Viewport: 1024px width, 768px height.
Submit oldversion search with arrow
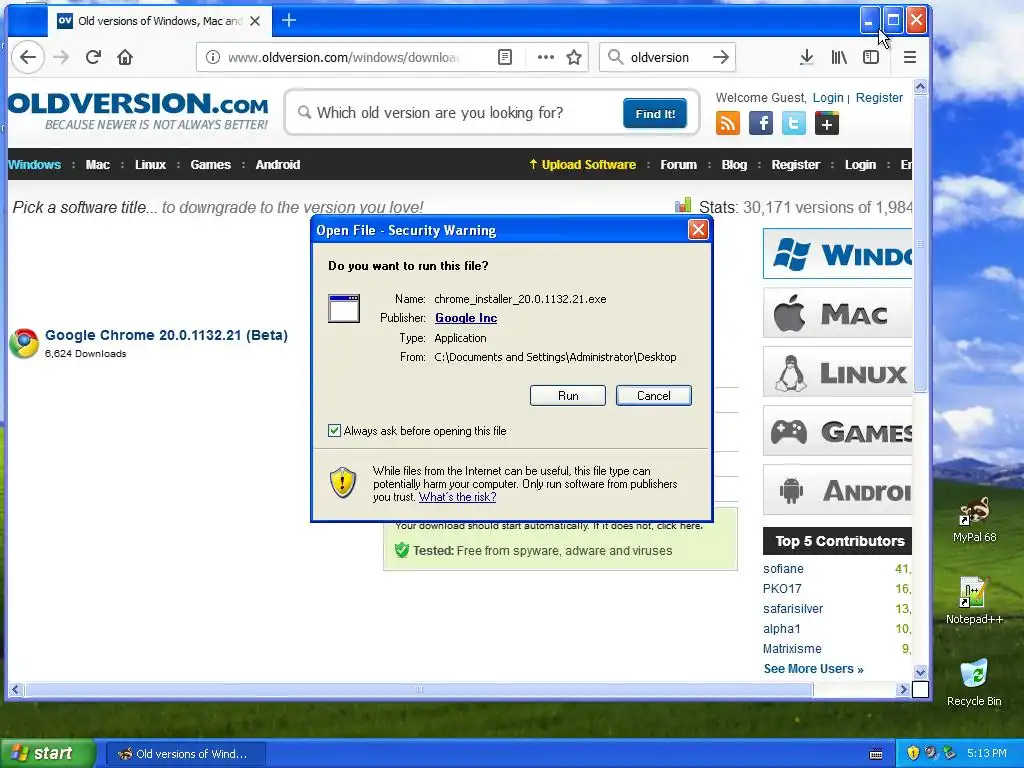point(721,57)
